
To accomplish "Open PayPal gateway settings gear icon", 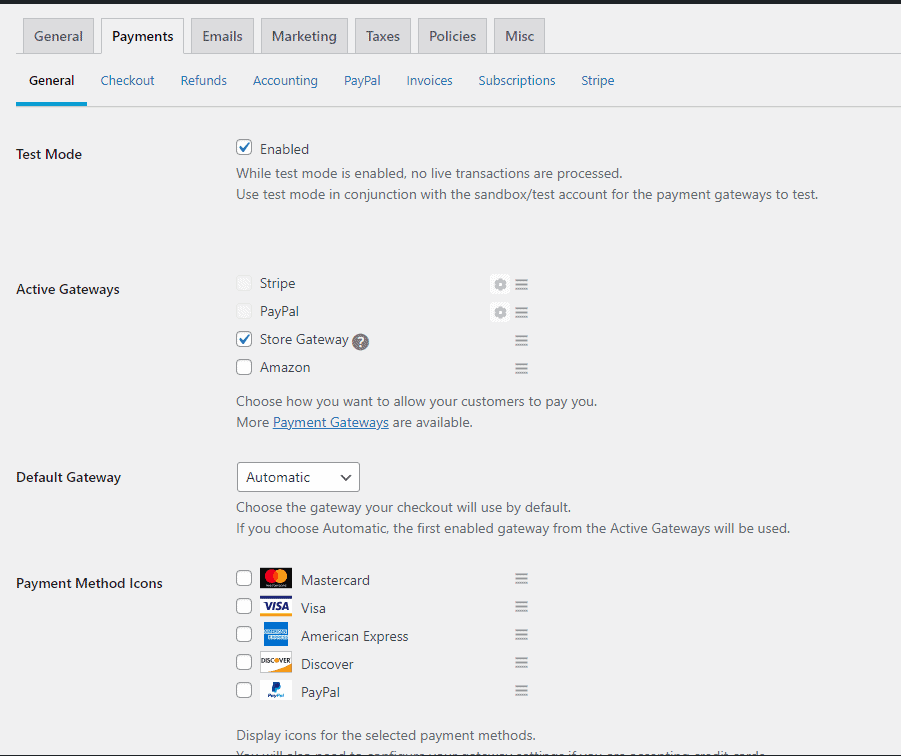I will 500,313.
